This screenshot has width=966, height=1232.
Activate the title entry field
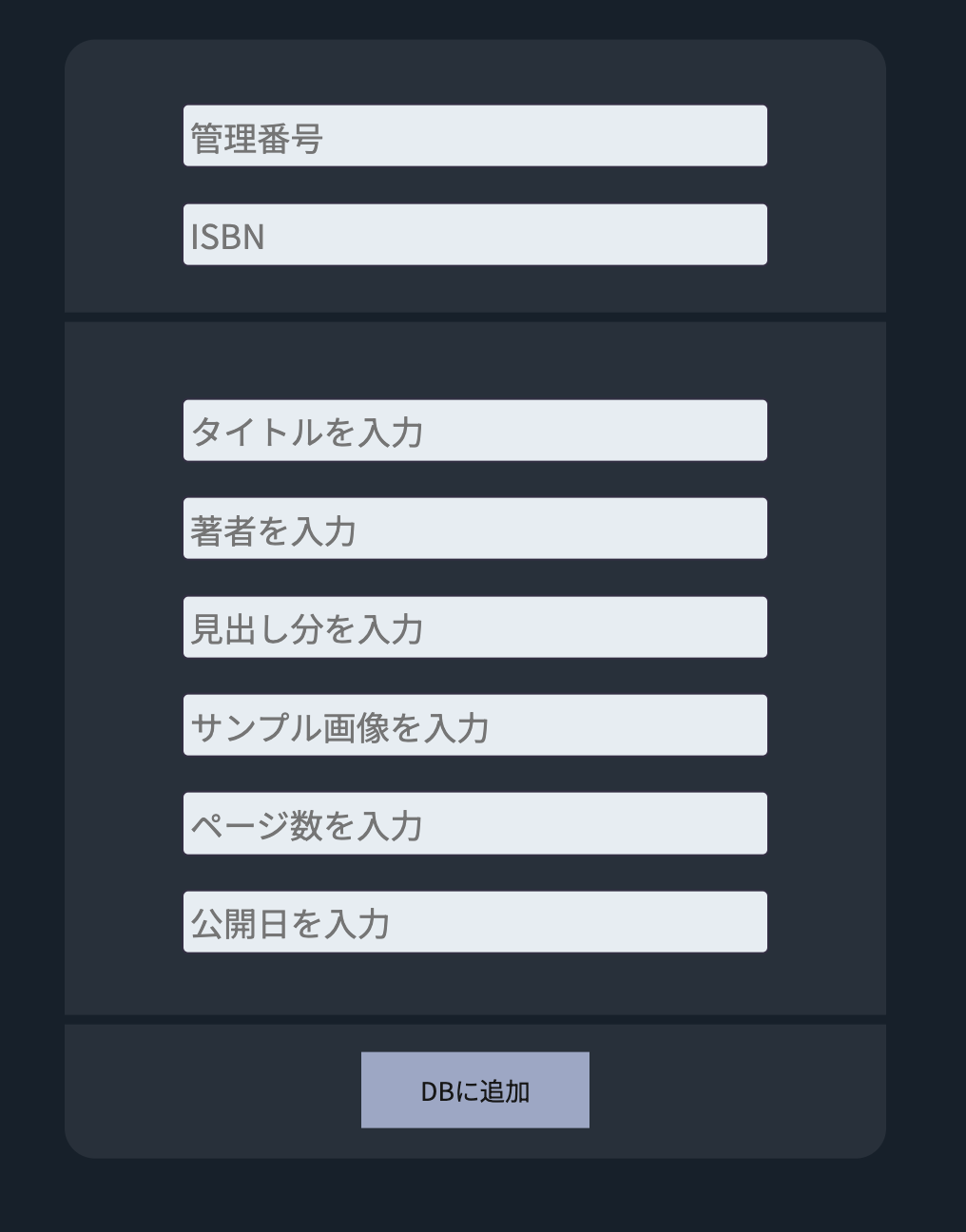click(474, 429)
